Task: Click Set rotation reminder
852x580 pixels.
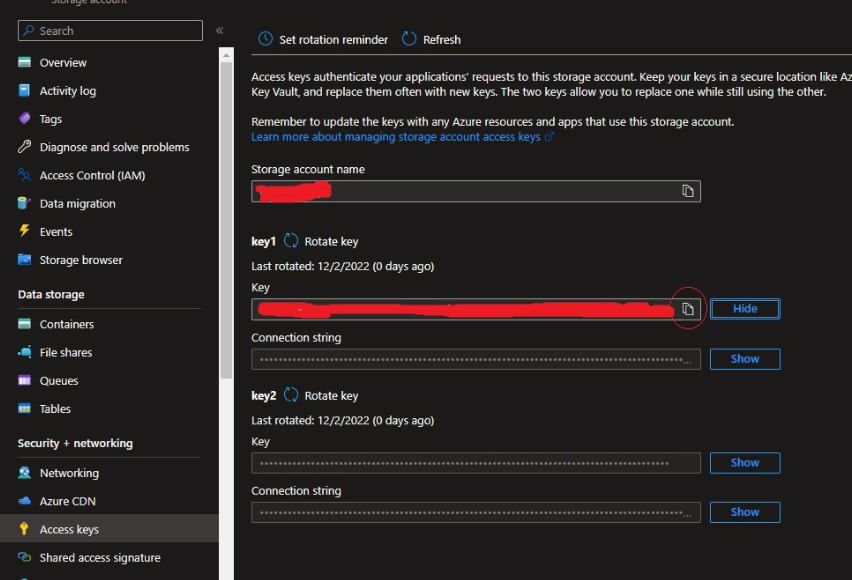Action: (333, 40)
